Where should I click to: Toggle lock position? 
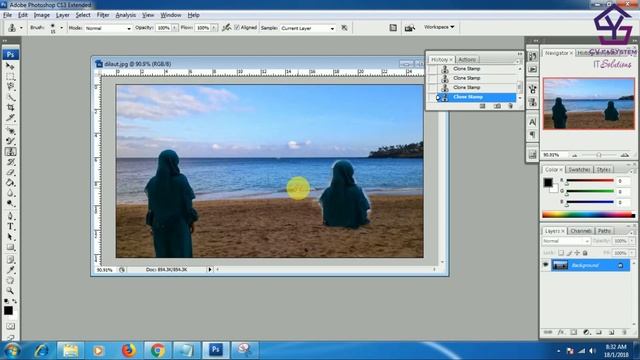(577, 253)
